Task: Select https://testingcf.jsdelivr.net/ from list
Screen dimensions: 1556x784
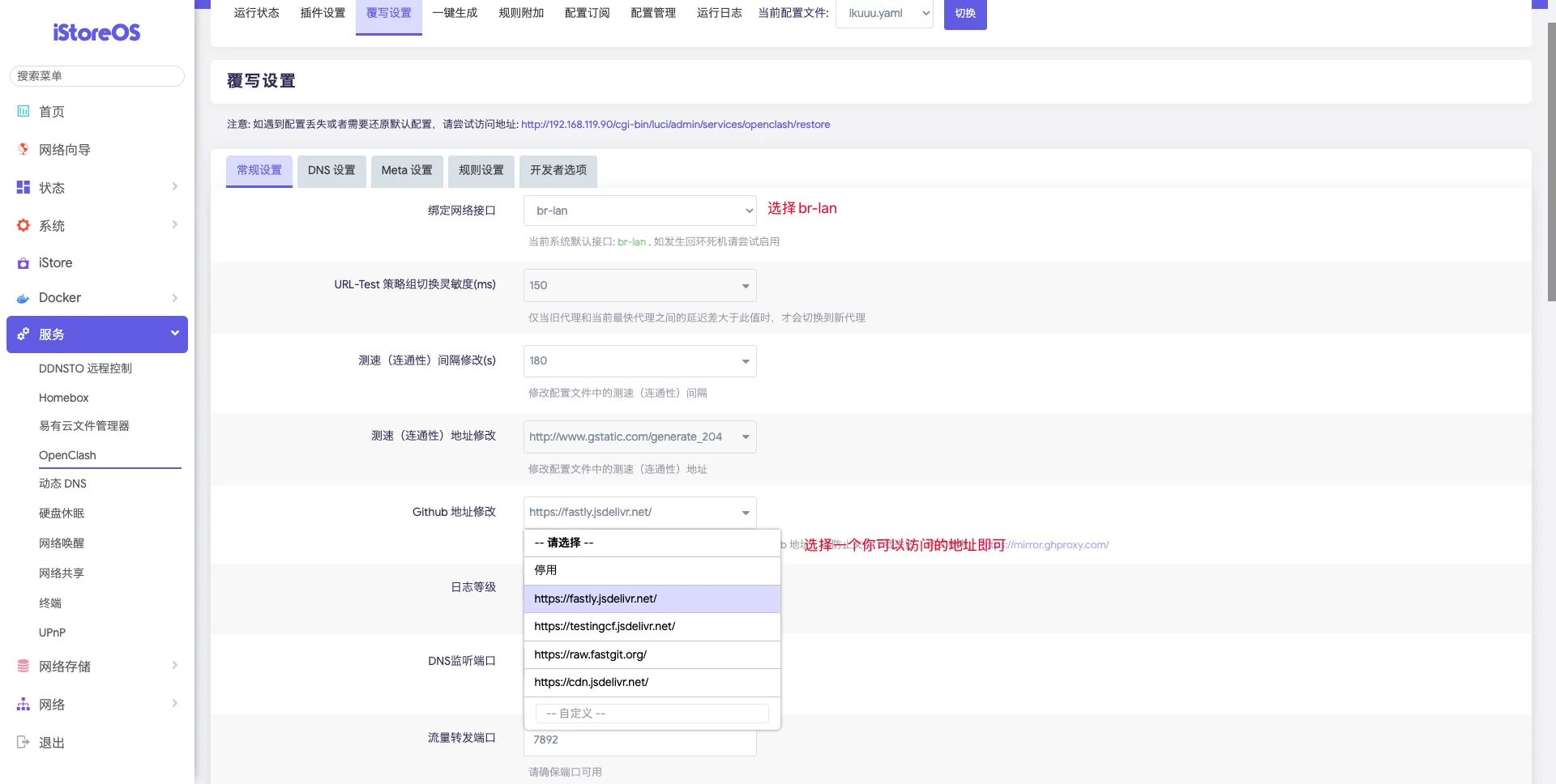Action: pos(604,626)
